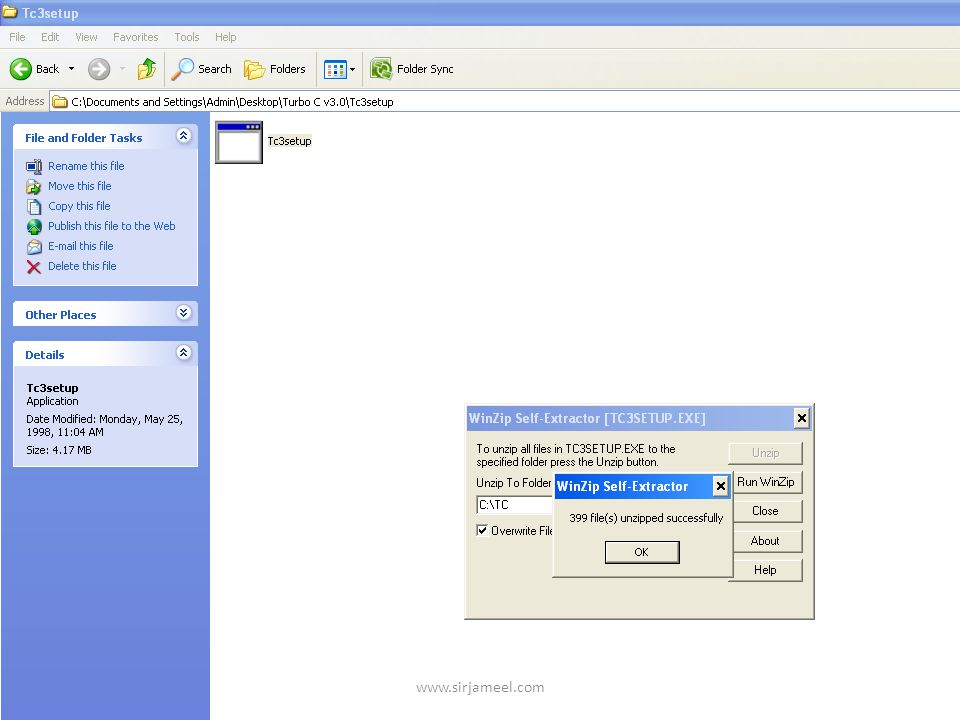The image size is (960, 720).
Task: Click the Tc3setup title bar folder icon
Action: [x=10, y=12]
